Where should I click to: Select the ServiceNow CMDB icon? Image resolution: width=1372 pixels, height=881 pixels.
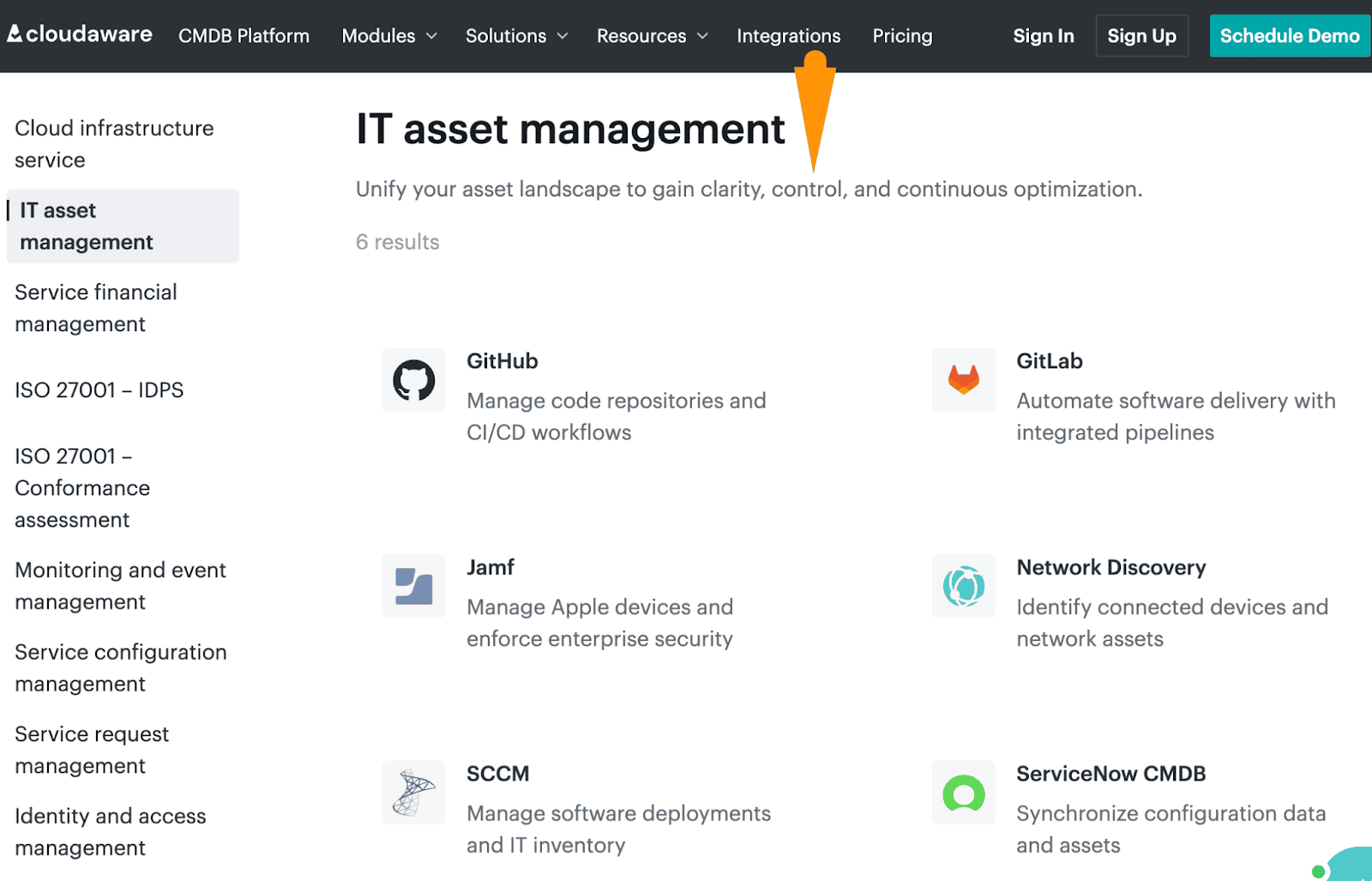[963, 793]
